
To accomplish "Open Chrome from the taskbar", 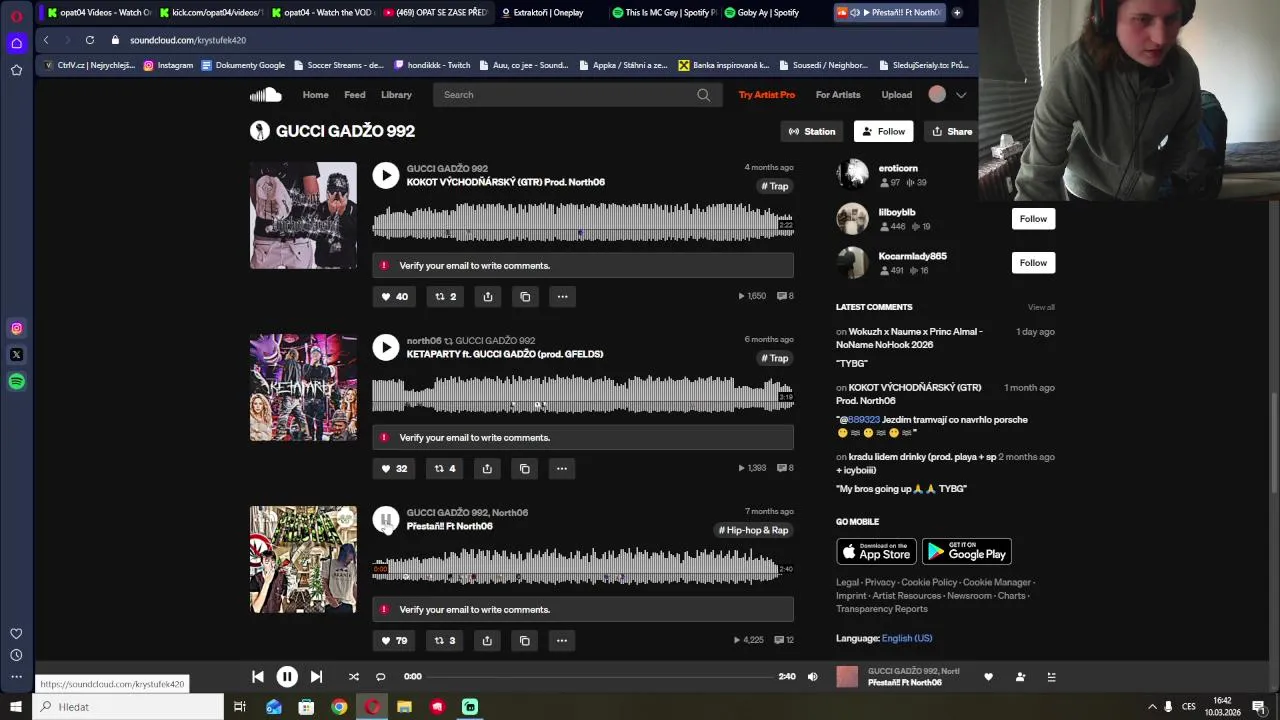I will pyautogui.click(x=339, y=707).
